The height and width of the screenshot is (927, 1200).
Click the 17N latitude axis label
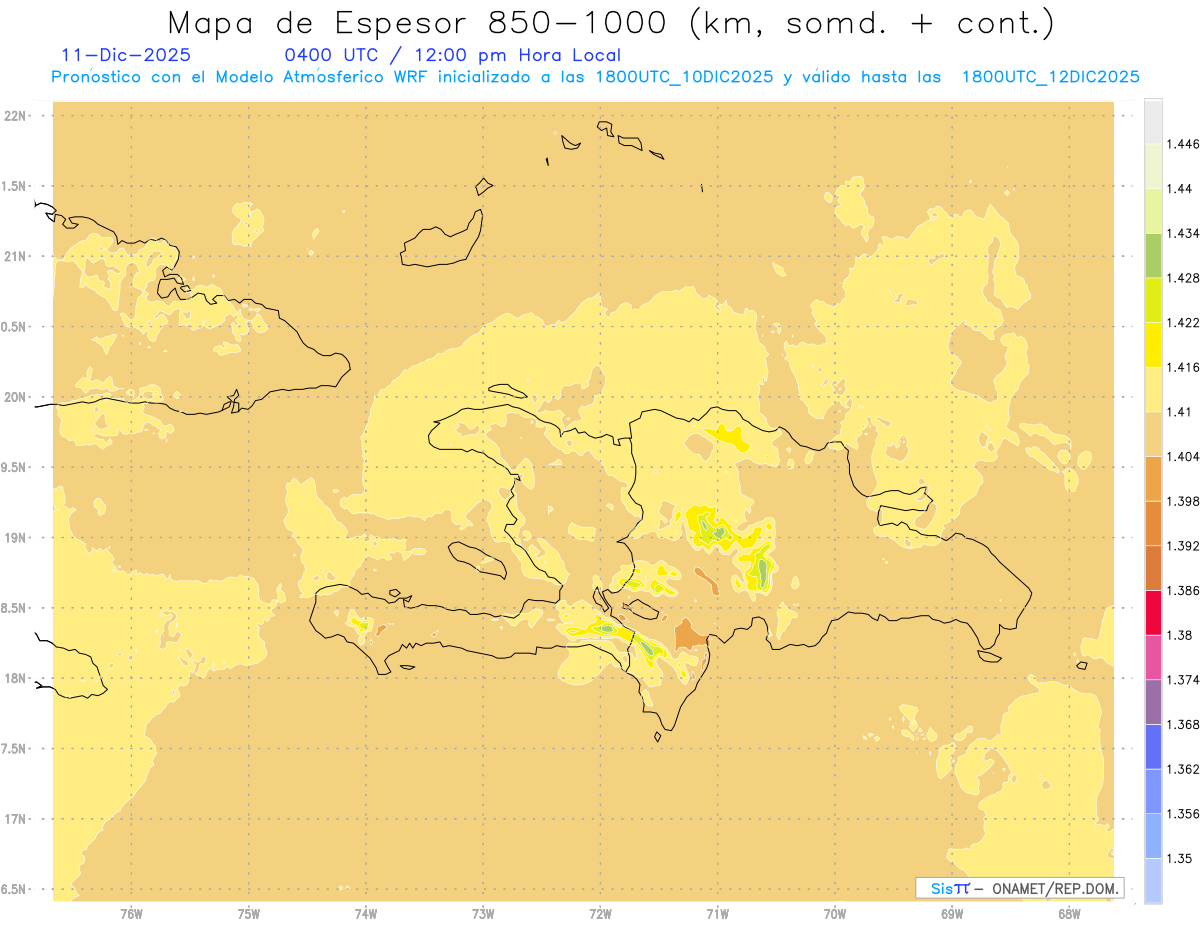[x=15, y=819]
